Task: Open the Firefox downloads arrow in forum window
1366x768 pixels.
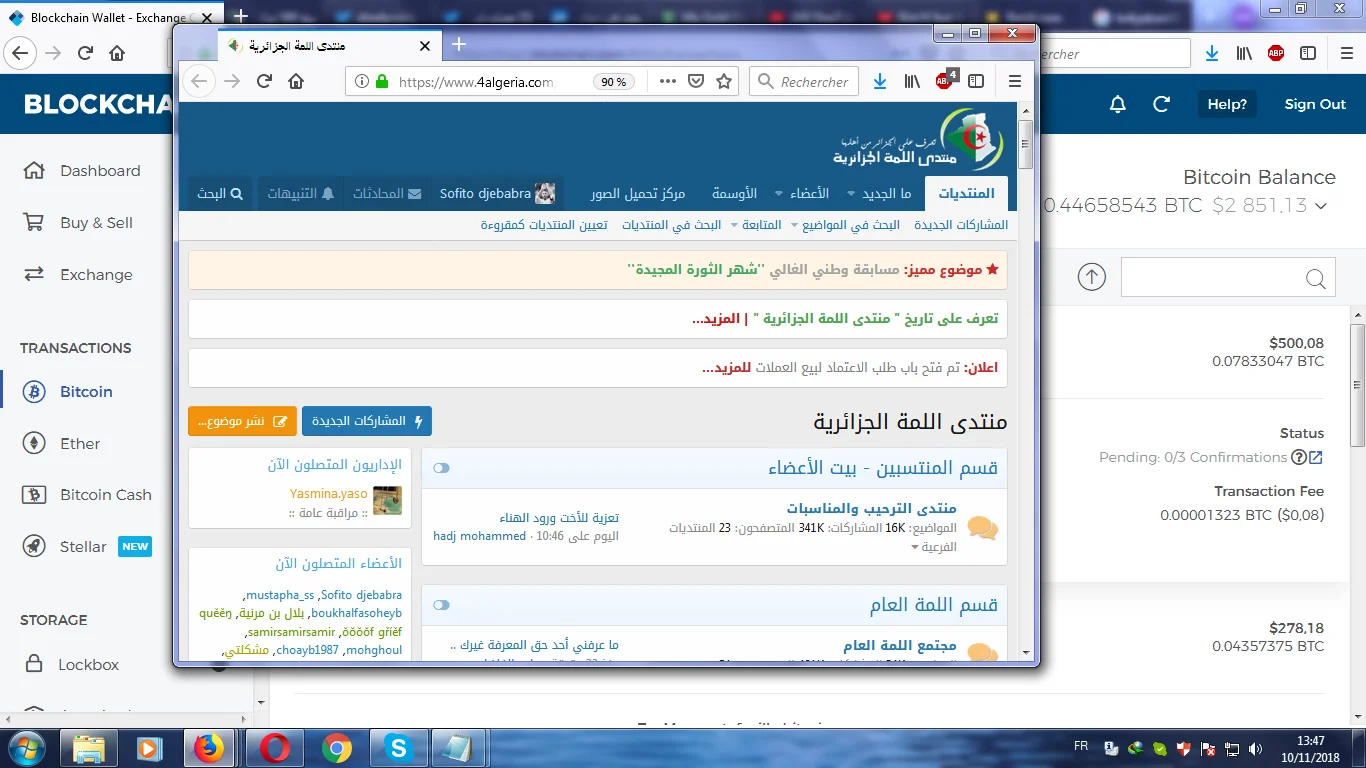Action: [880, 82]
